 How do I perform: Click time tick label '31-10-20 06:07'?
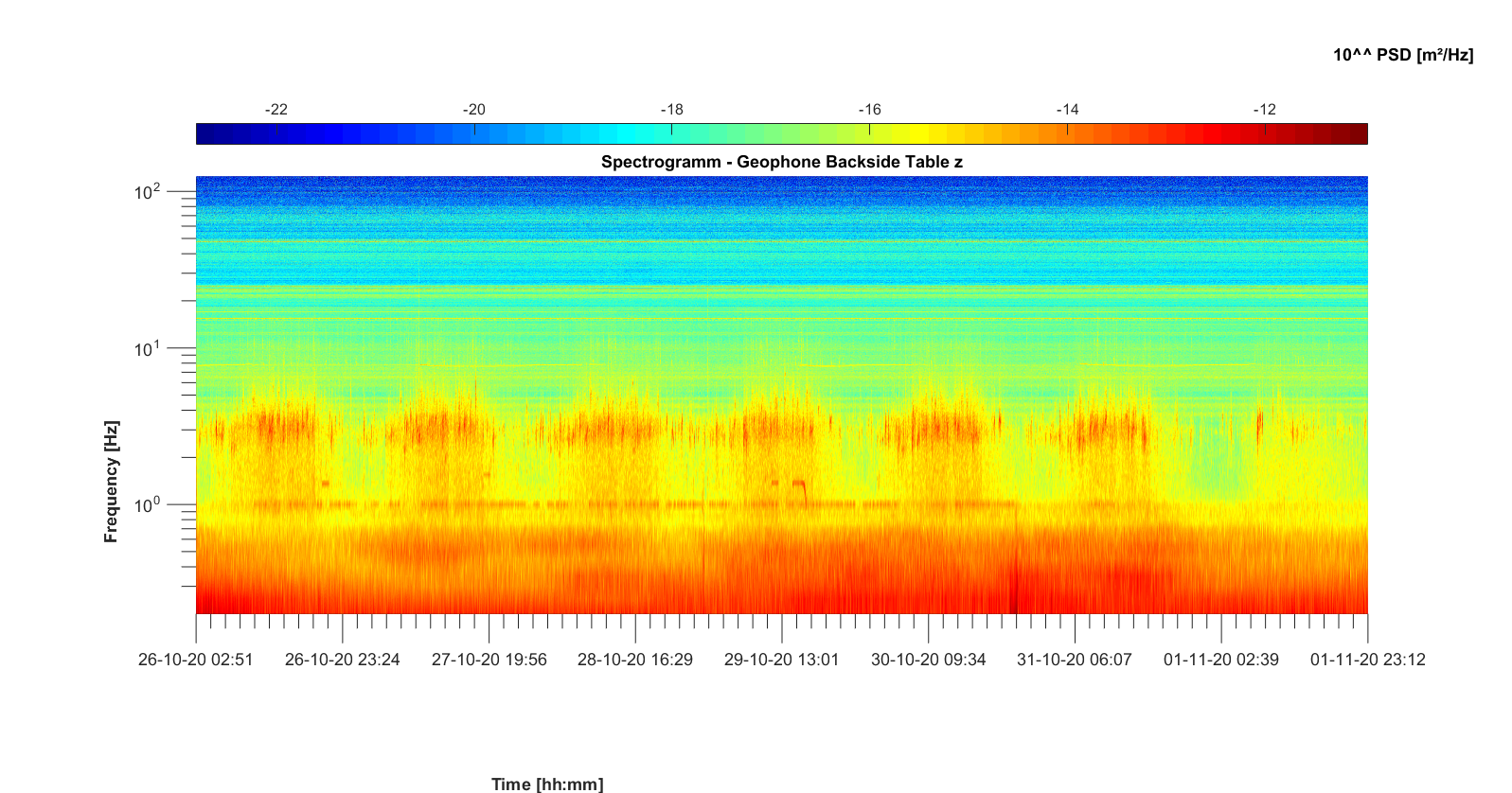pos(1074,660)
